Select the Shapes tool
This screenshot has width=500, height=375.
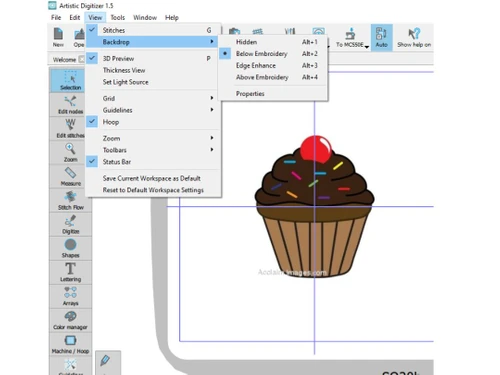[x=70, y=248]
